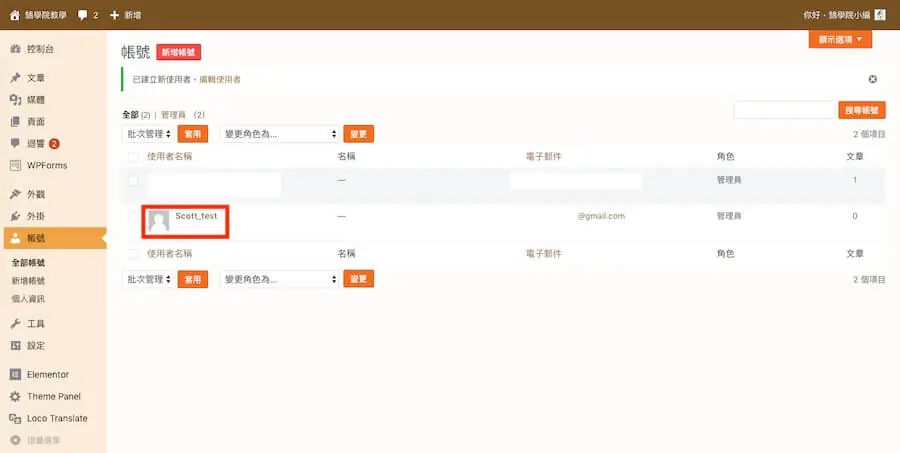900x453 pixels.
Task: Open Scott_test username link
Action: (196, 216)
